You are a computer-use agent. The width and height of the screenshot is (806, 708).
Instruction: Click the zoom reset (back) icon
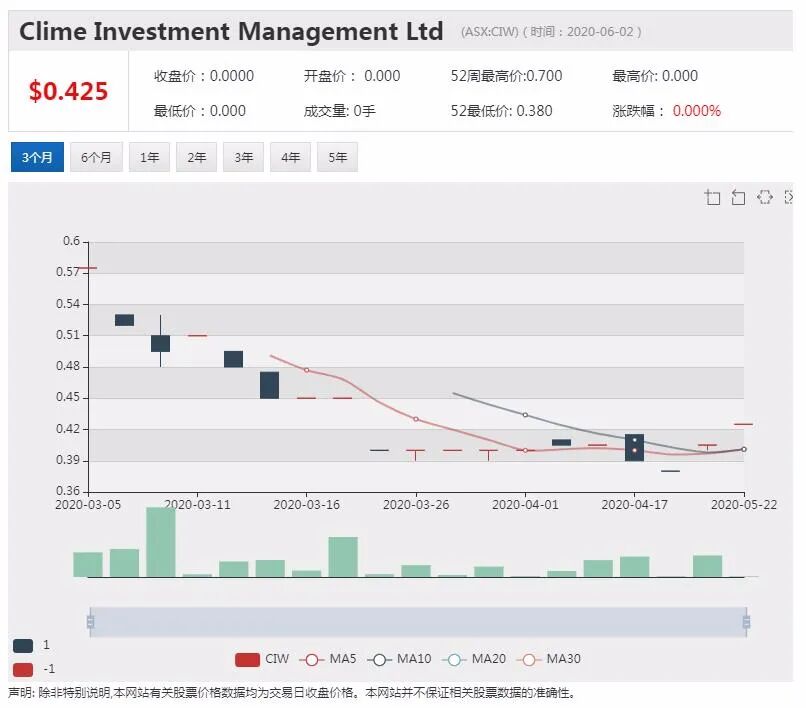point(738,197)
